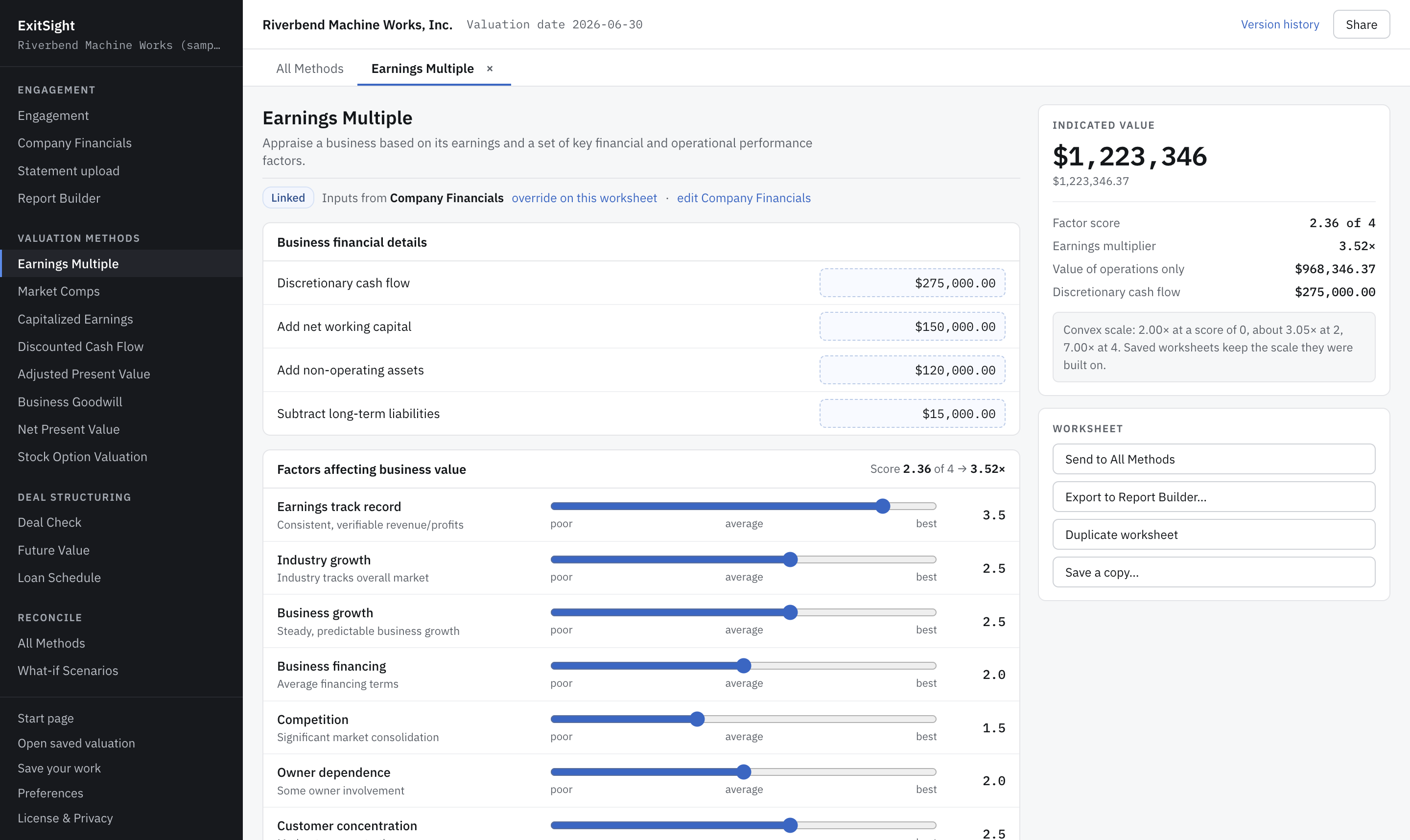Click the Value of operations $968,346.37

pyautogui.click(x=1335, y=269)
